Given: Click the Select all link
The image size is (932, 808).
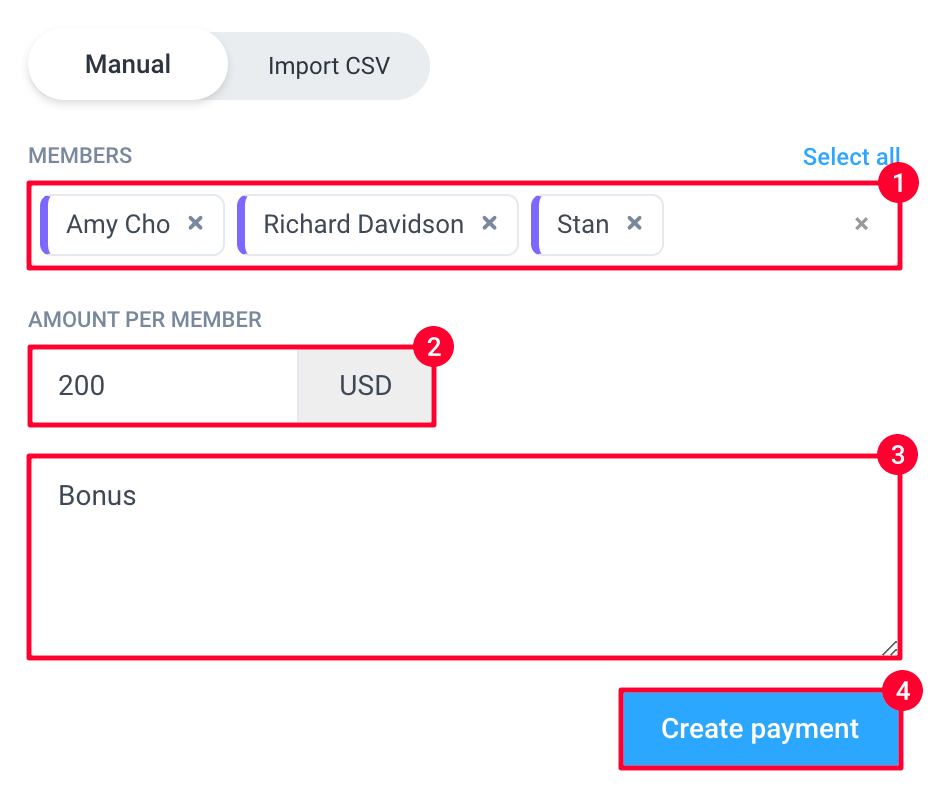Looking at the screenshot, I should tap(851, 157).
